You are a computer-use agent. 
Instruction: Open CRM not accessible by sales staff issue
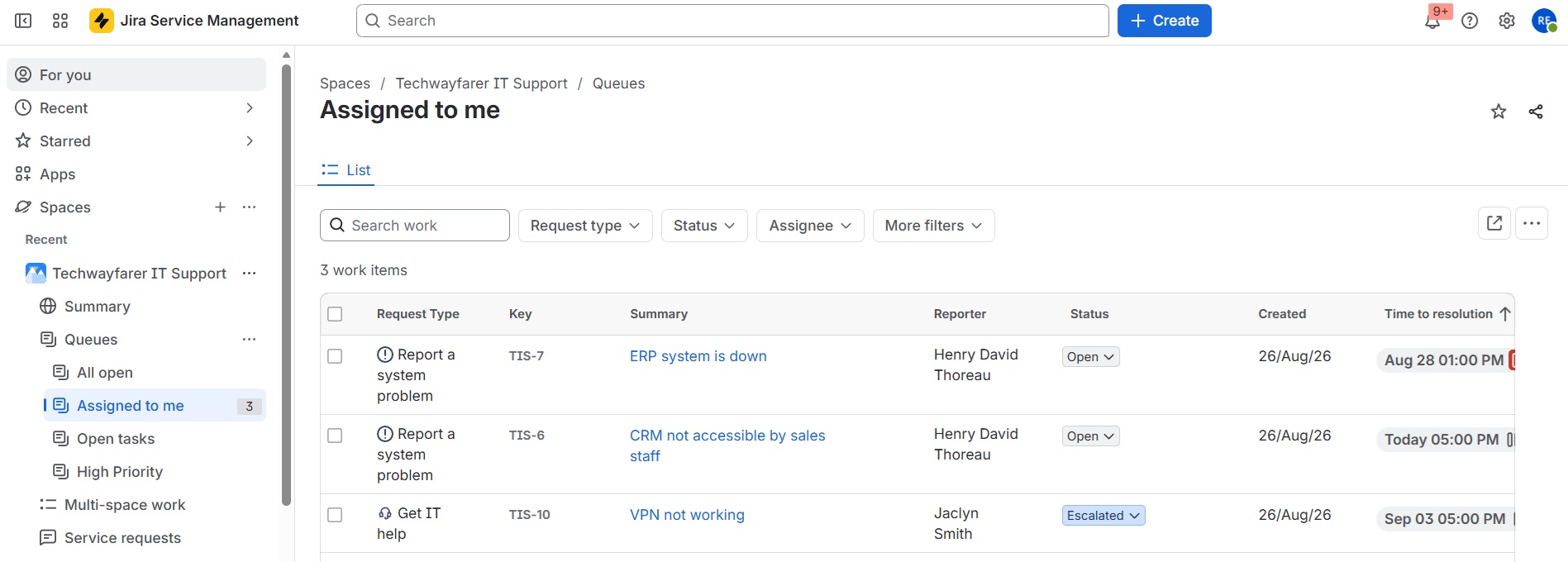click(x=727, y=445)
